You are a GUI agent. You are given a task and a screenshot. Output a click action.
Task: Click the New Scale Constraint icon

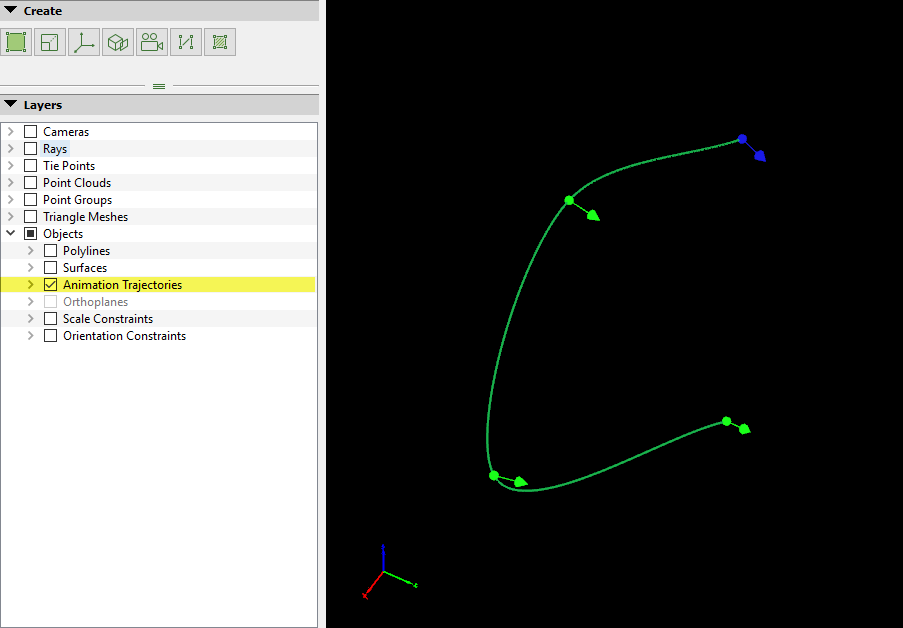50,42
